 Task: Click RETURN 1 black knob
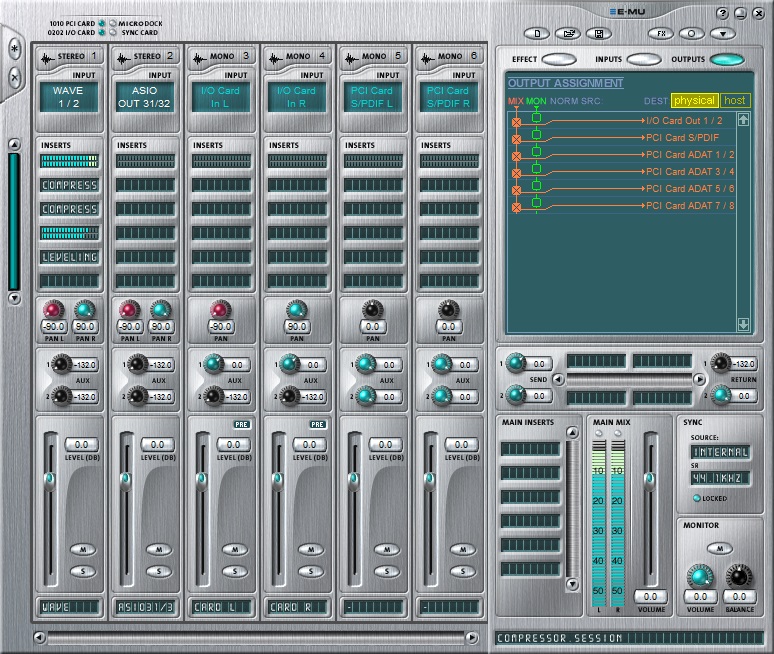(721, 363)
